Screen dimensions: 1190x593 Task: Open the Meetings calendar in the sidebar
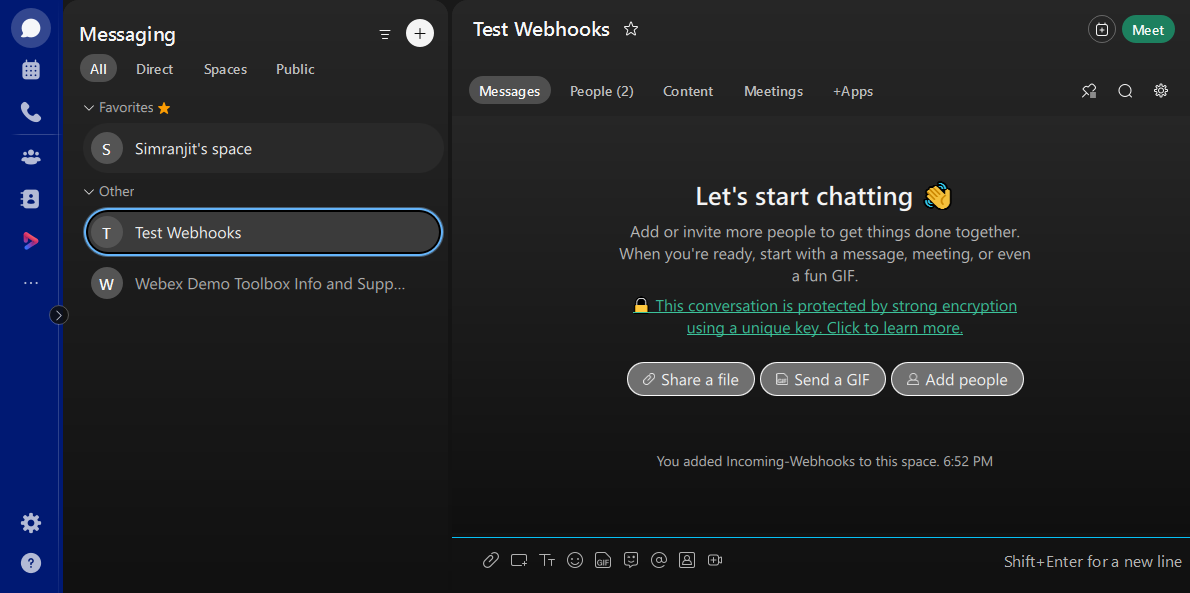(x=30, y=70)
